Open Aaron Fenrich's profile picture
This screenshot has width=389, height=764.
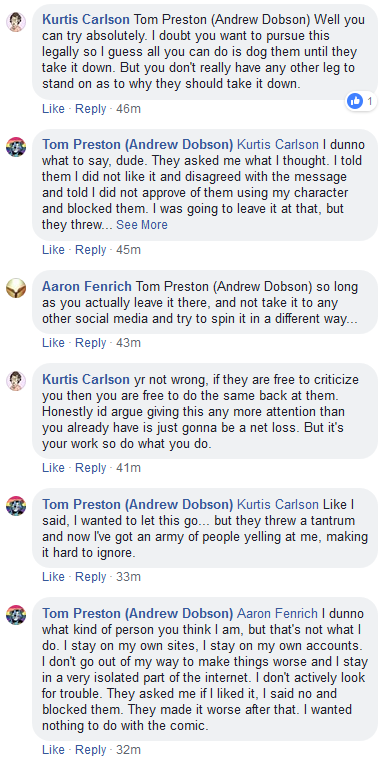point(16,288)
